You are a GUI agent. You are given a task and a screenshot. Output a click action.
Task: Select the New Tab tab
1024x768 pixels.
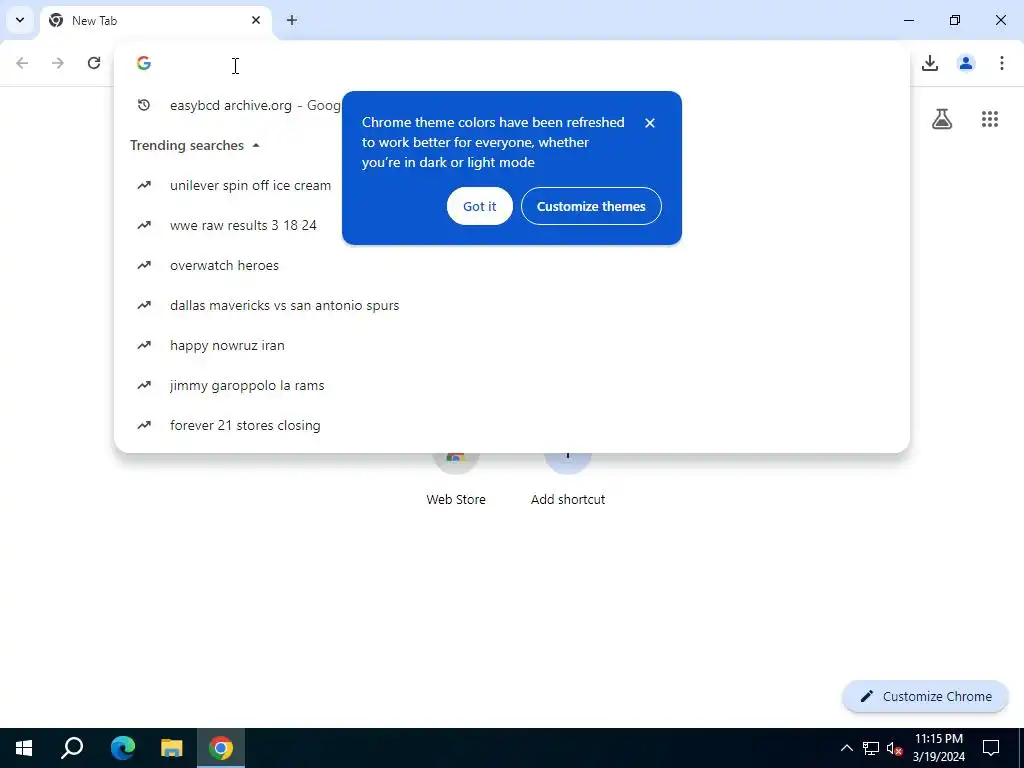tap(155, 20)
